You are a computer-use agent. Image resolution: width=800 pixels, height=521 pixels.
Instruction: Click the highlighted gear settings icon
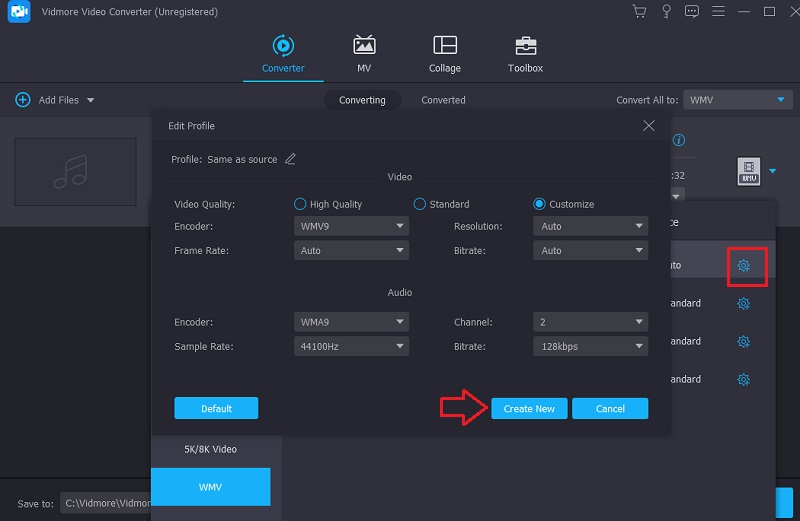[x=743, y=266]
